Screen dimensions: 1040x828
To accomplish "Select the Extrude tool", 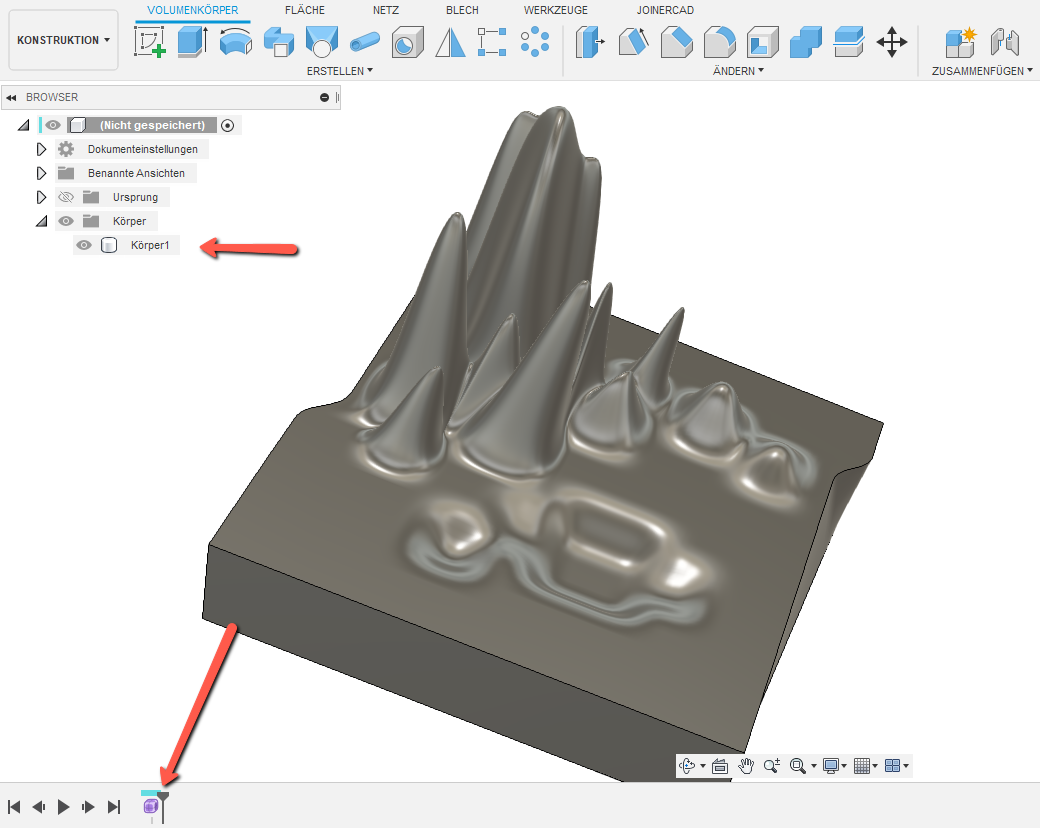I will [x=192, y=42].
